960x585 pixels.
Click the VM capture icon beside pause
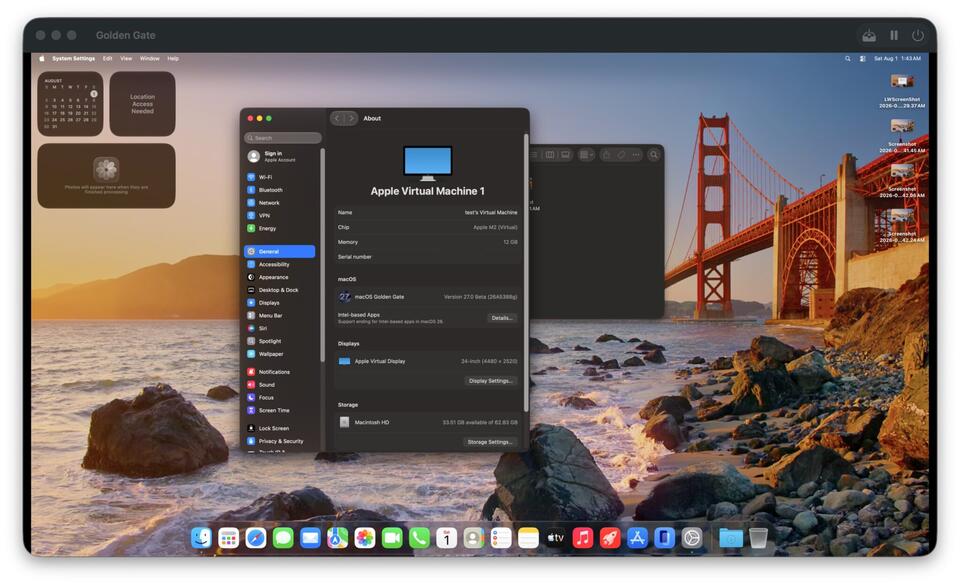(869, 35)
